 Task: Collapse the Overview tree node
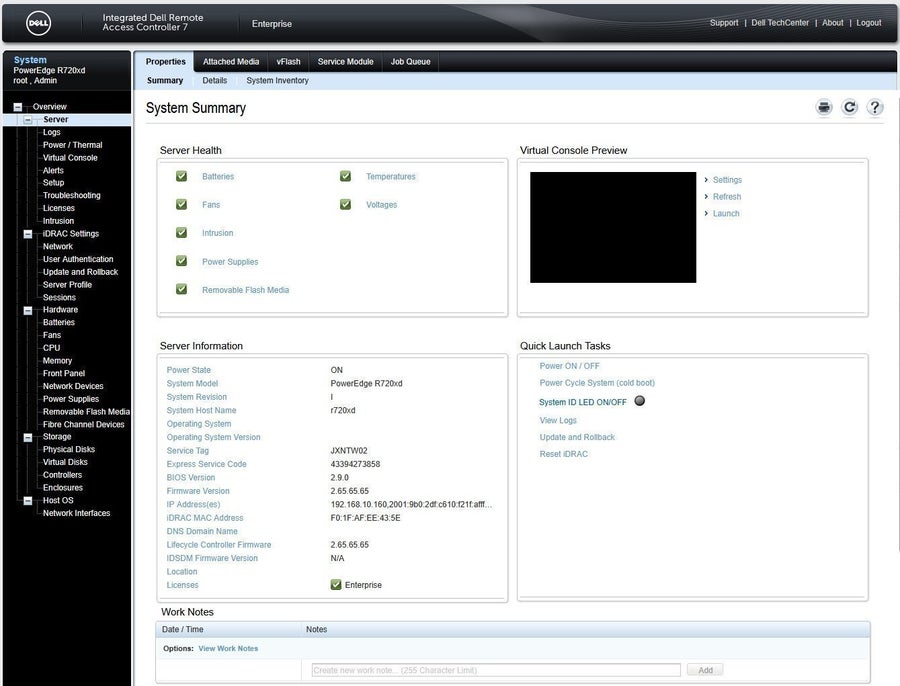(18, 107)
